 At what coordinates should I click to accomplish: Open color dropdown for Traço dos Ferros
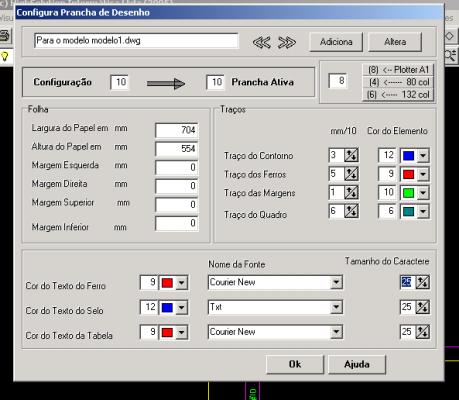(423, 174)
